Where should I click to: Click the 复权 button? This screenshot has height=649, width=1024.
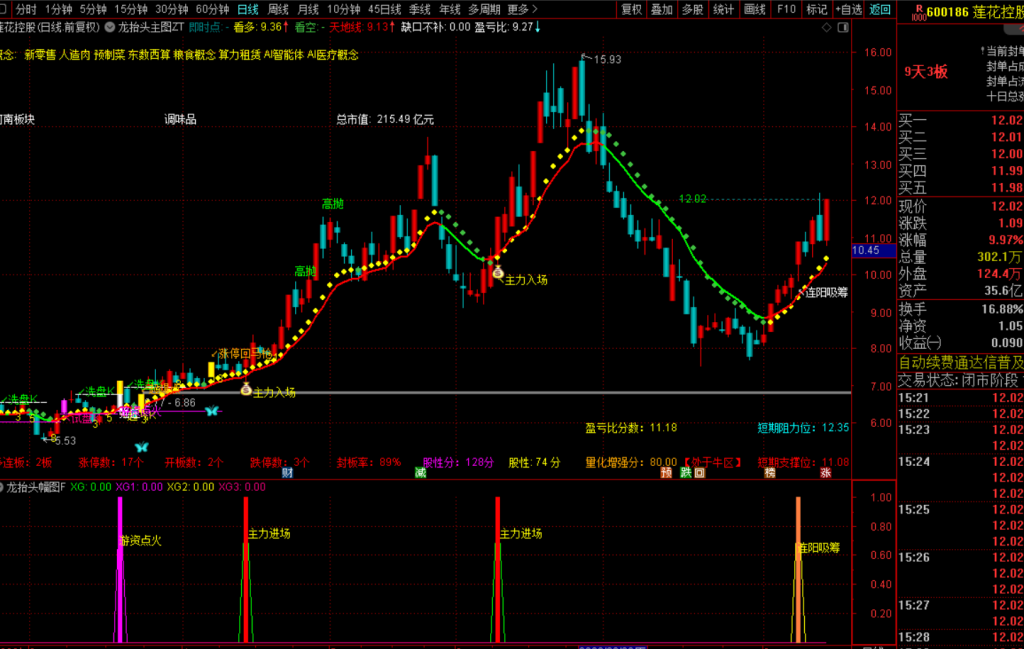pos(632,9)
